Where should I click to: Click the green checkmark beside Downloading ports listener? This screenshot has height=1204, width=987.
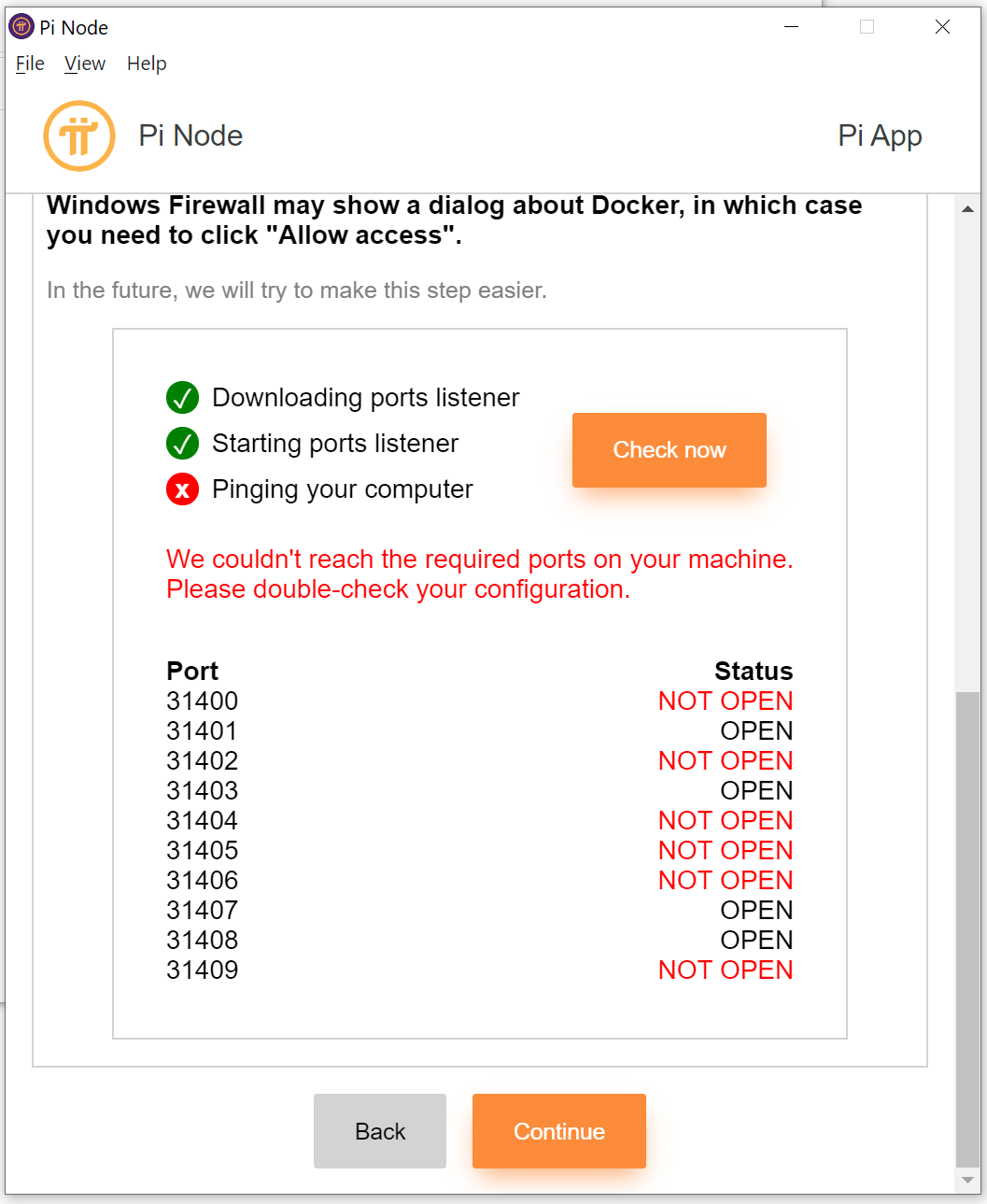(182, 397)
